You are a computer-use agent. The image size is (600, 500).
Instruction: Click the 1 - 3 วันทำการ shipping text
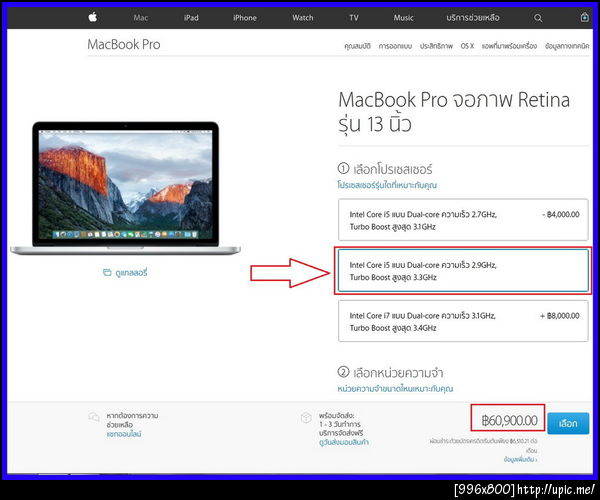(340, 424)
